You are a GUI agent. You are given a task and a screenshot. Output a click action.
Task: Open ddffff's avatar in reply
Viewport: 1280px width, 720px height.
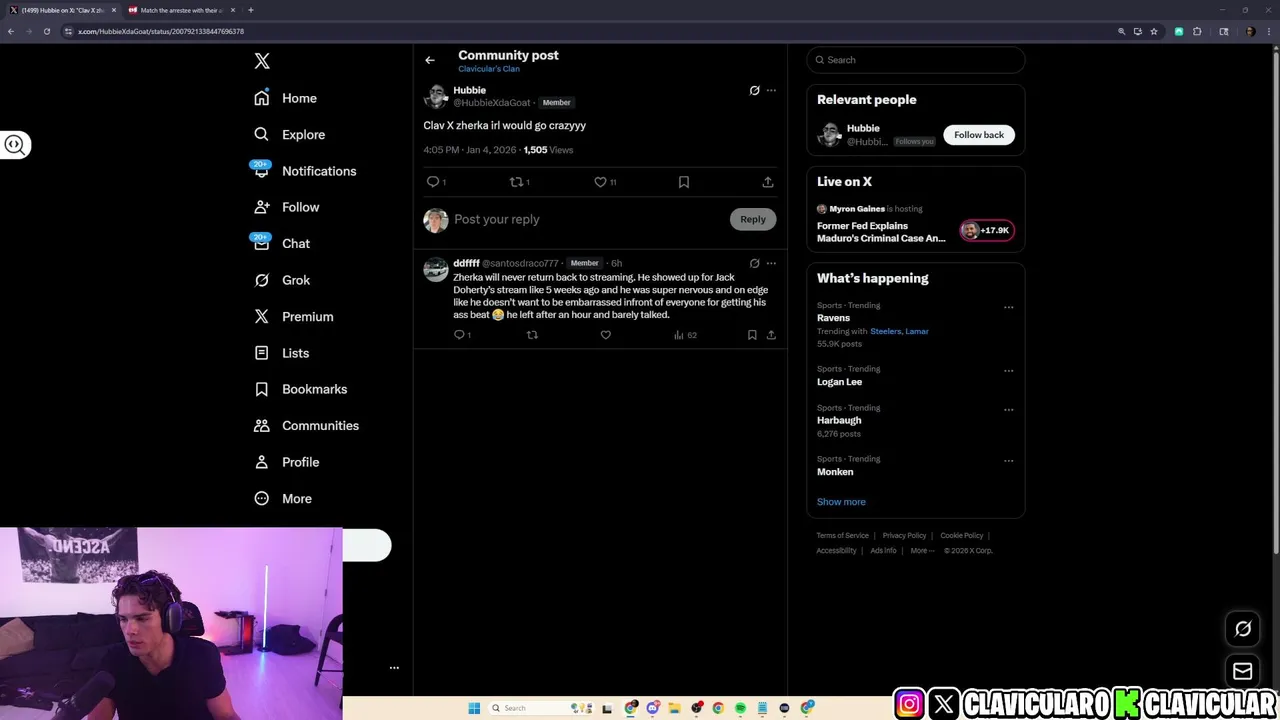point(436,270)
